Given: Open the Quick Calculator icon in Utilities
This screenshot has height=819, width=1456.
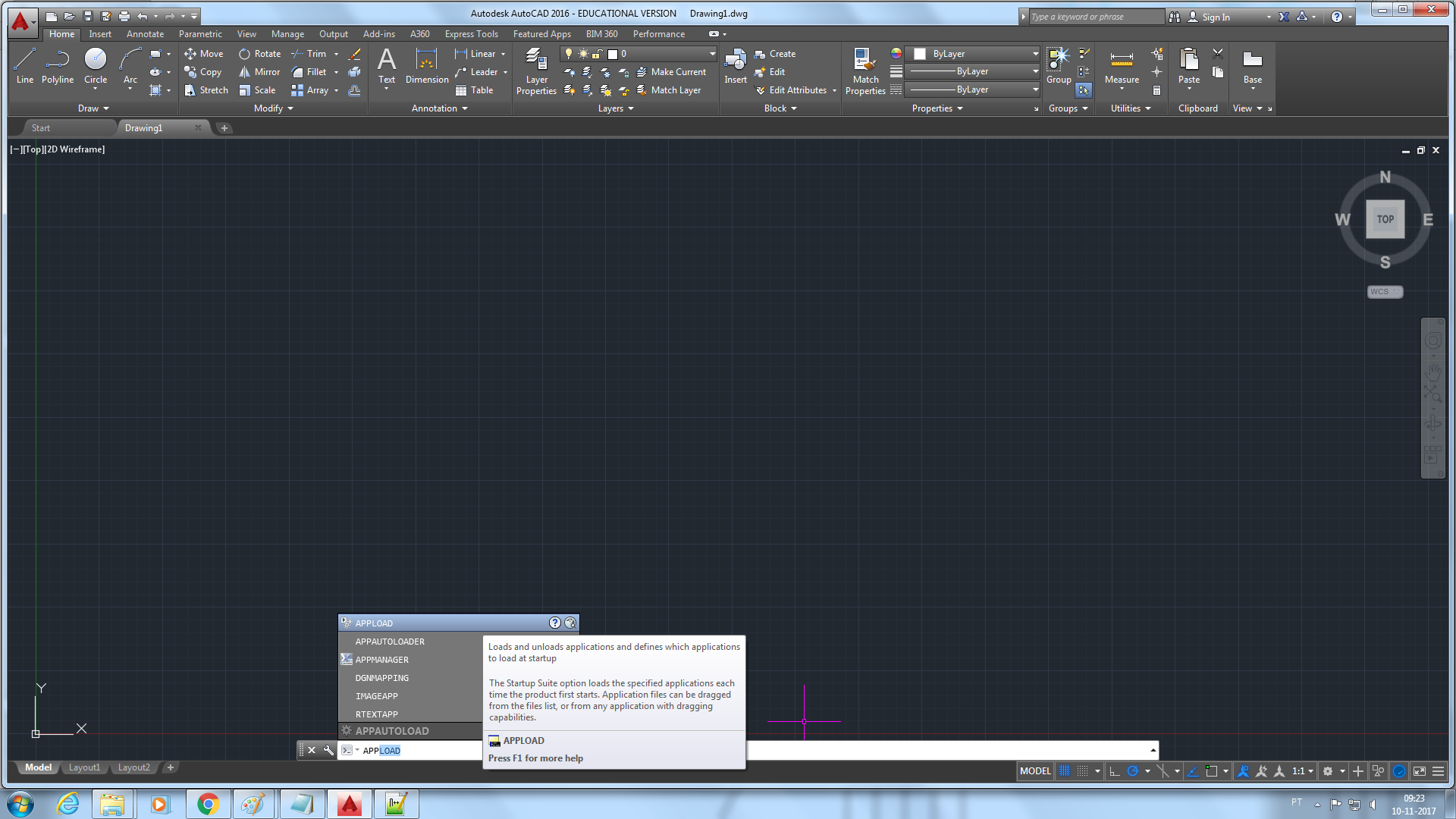Looking at the screenshot, I should click(x=1157, y=90).
